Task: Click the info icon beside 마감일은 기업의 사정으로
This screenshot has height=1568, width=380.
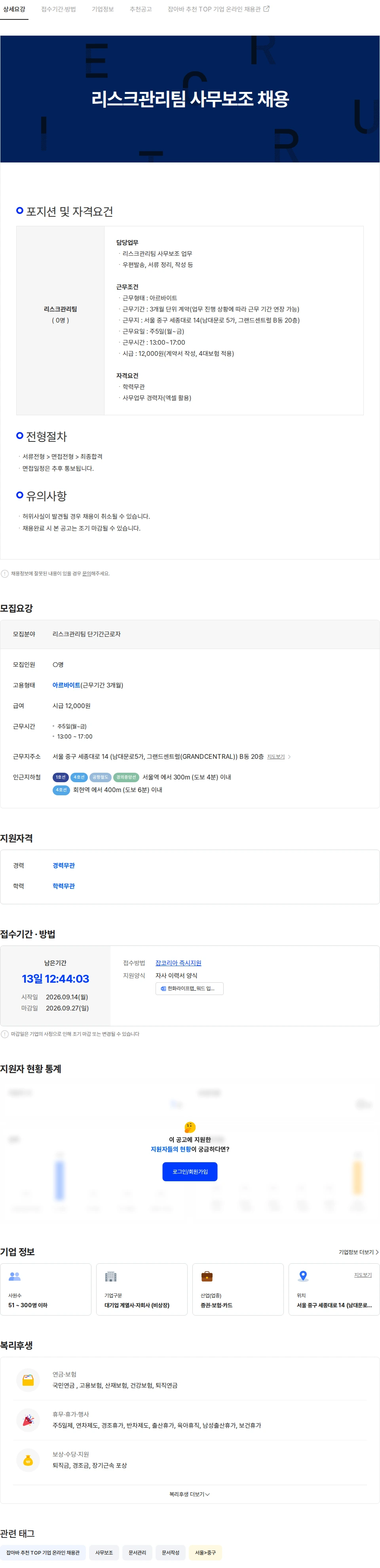Action: click(x=5, y=1034)
